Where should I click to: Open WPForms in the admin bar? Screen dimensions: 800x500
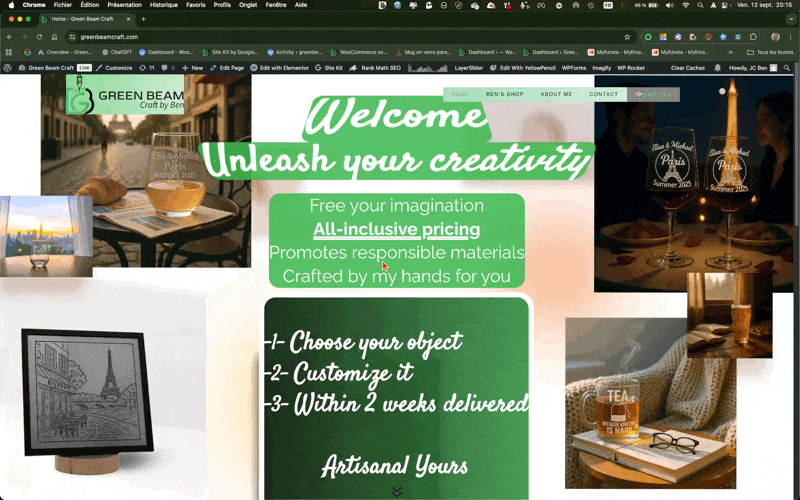point(573,68)
